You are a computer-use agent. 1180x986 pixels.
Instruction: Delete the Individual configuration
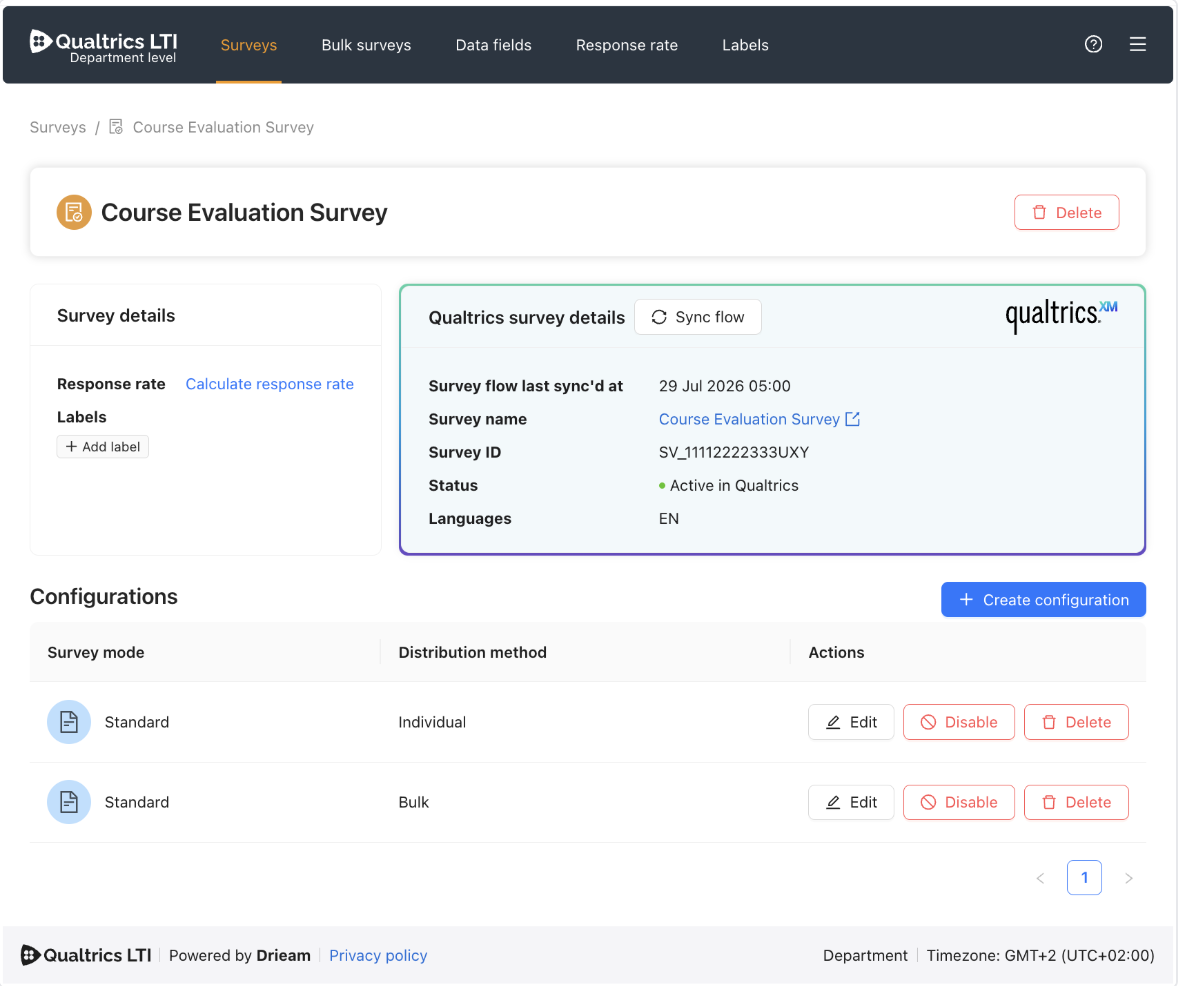[1075, 722]
